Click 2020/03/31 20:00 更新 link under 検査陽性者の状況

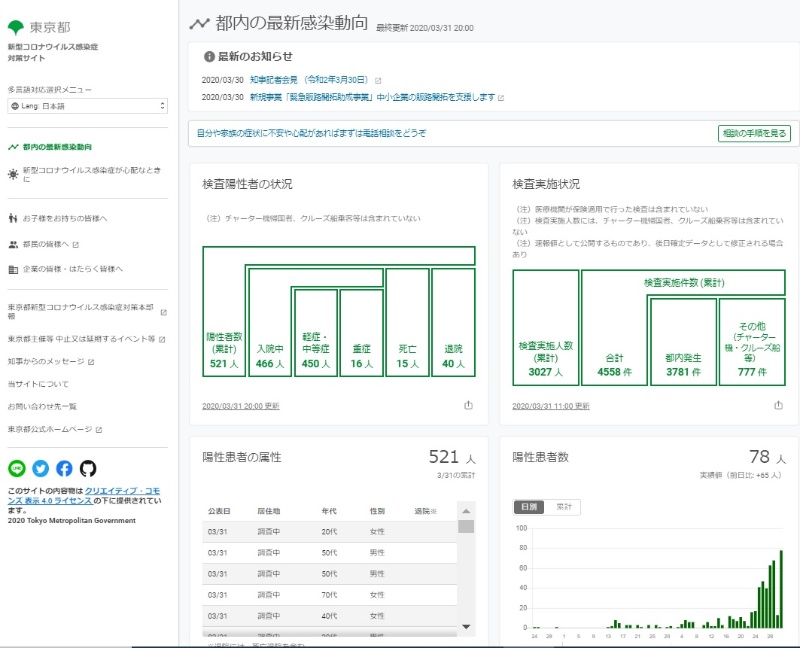[x=241, y=407]
